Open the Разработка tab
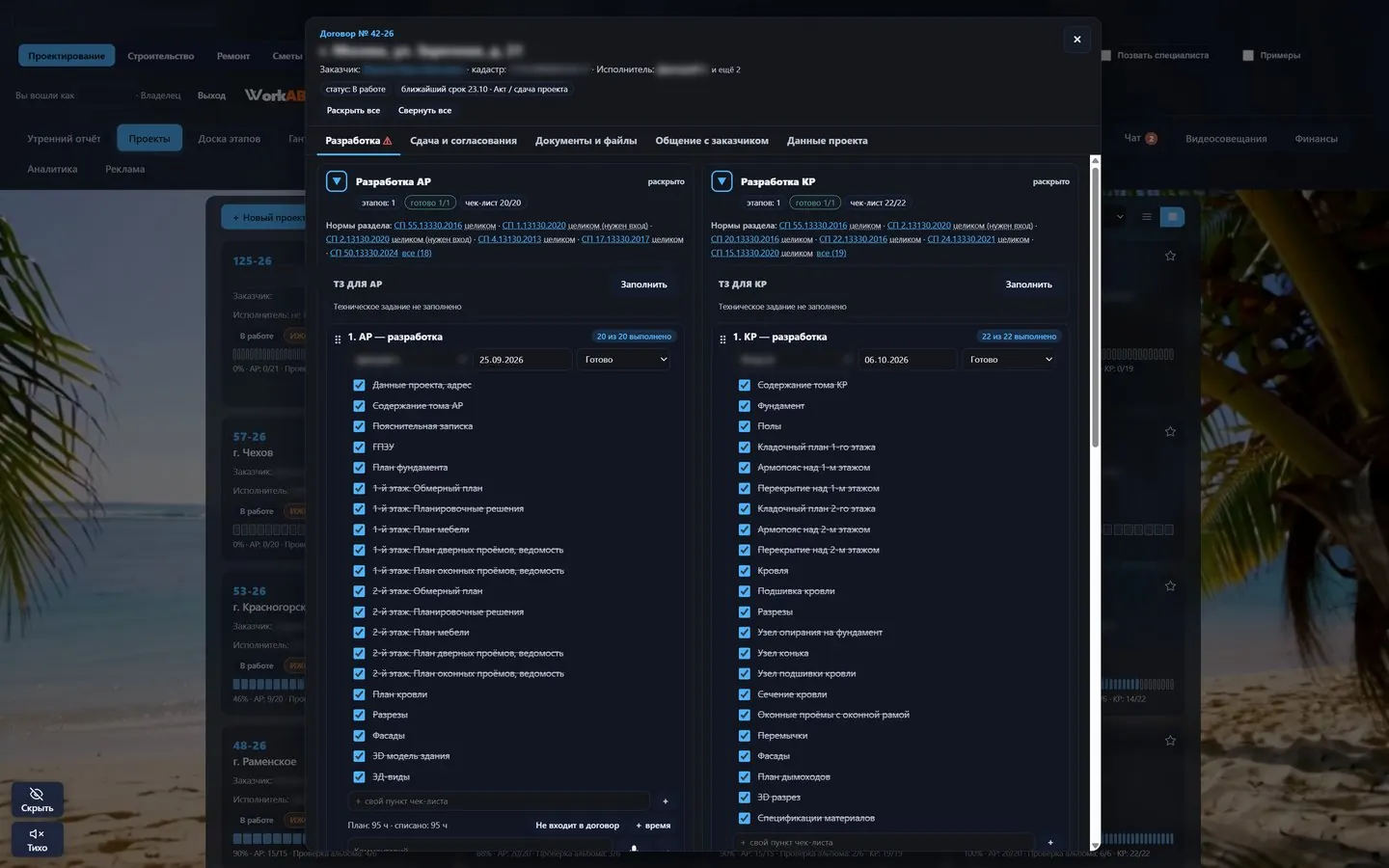Image resolution: width=1389 pixels, height=868 pixels. point(359,141)
